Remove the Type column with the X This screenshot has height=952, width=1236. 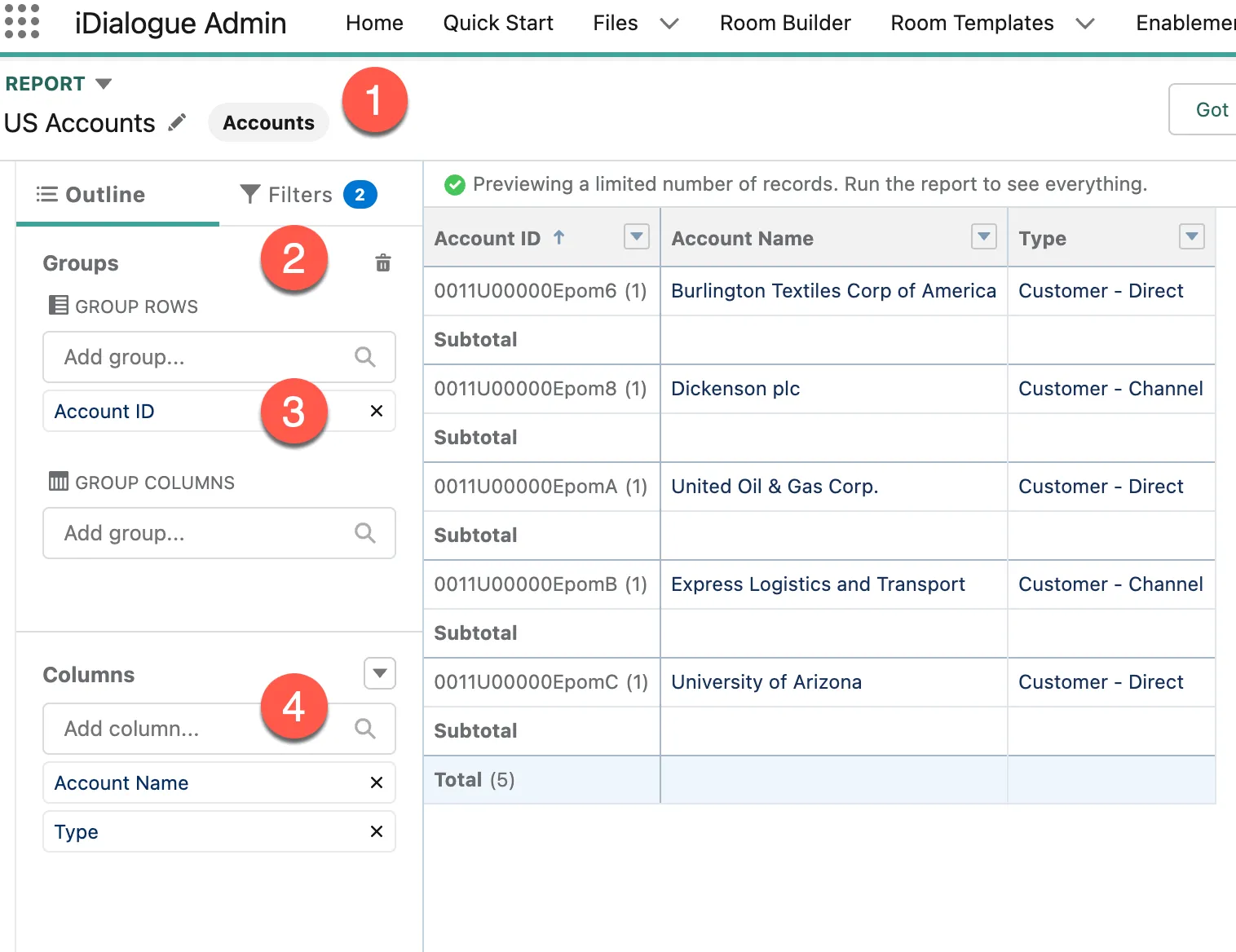point(377,831)
